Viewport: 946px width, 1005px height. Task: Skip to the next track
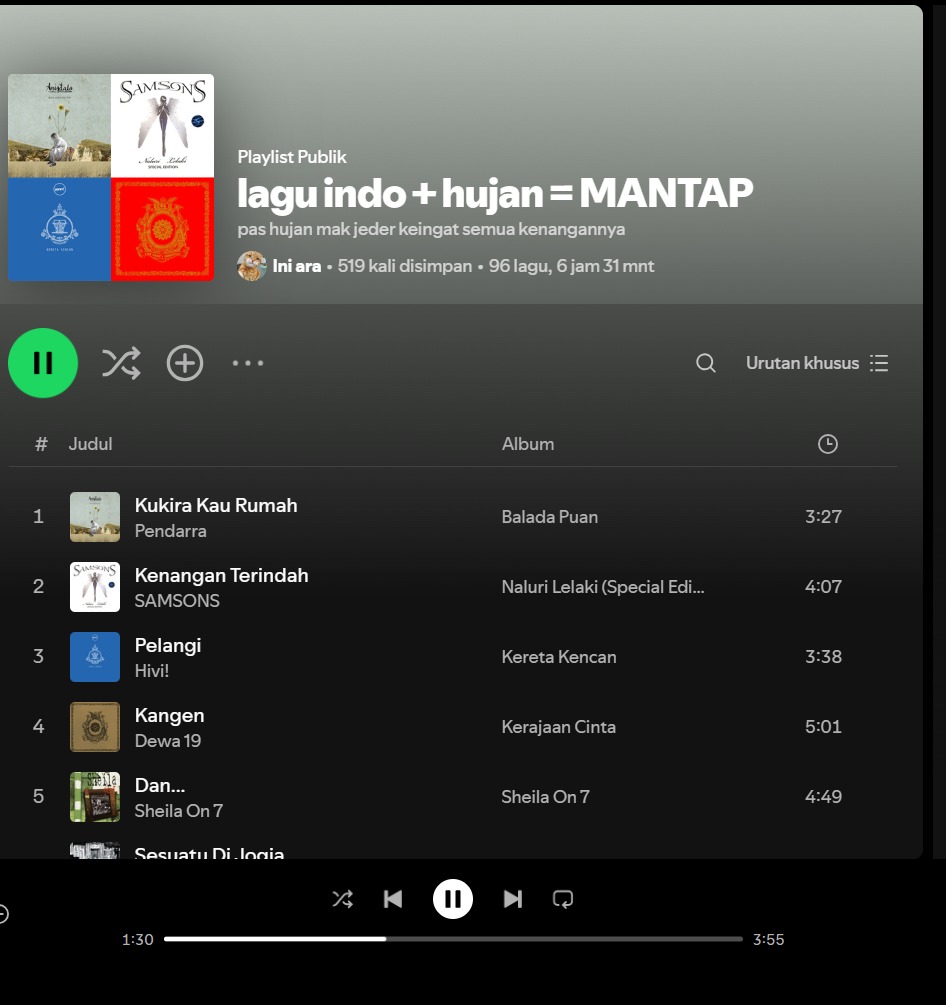click(x=512, y=899)
